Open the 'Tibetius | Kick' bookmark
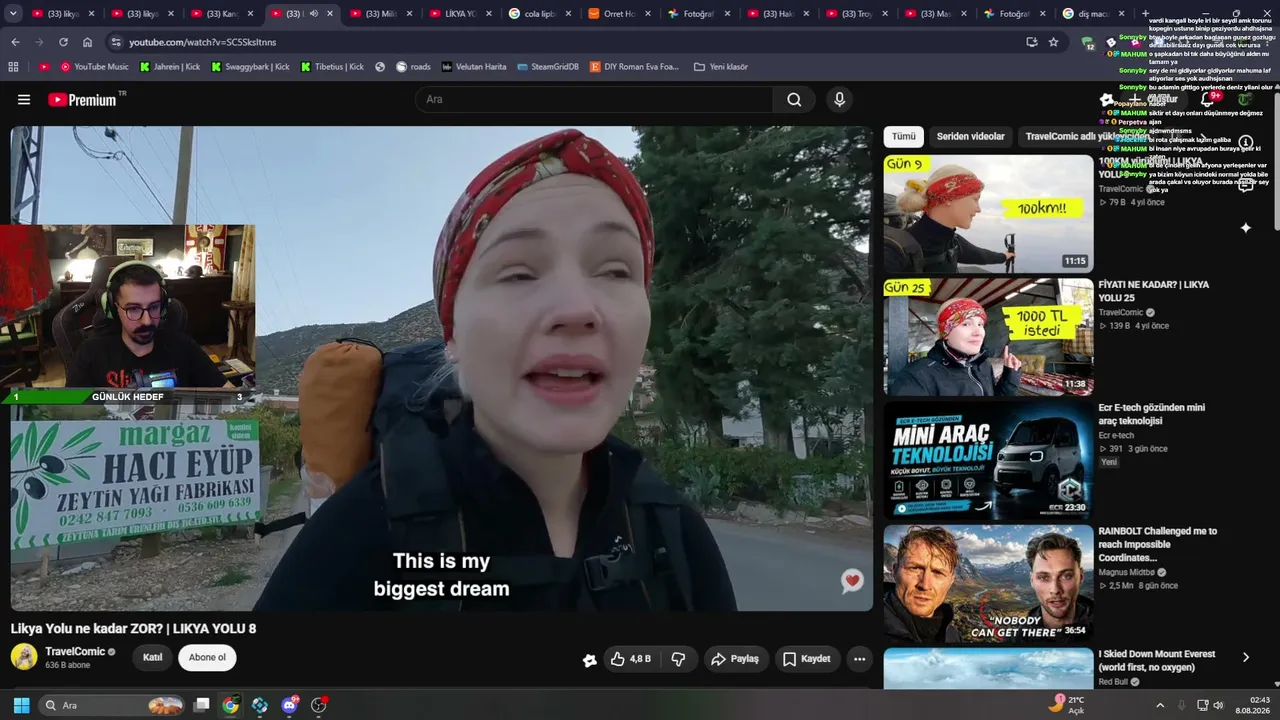The height and width of the screenshot is (720, 1280). 332,67
